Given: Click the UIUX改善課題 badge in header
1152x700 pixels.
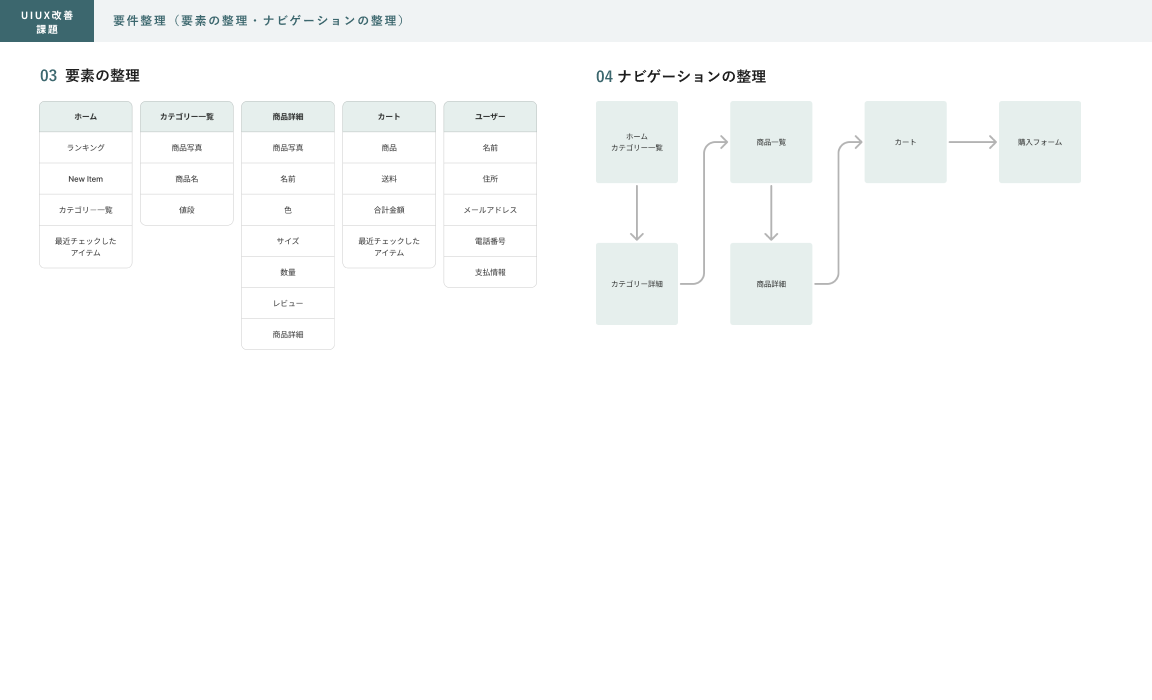Looking at the screenshot, I should [47, 21].
